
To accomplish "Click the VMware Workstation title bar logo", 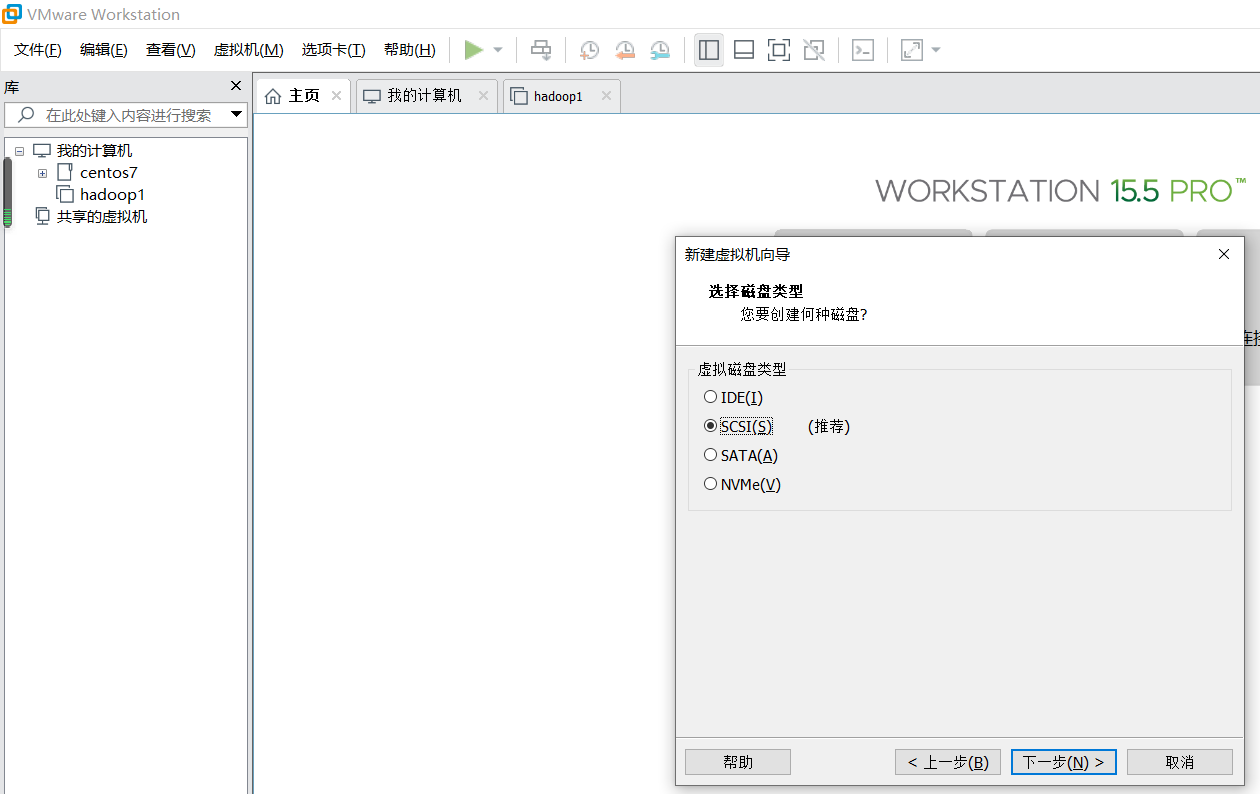I will (12, 14).
